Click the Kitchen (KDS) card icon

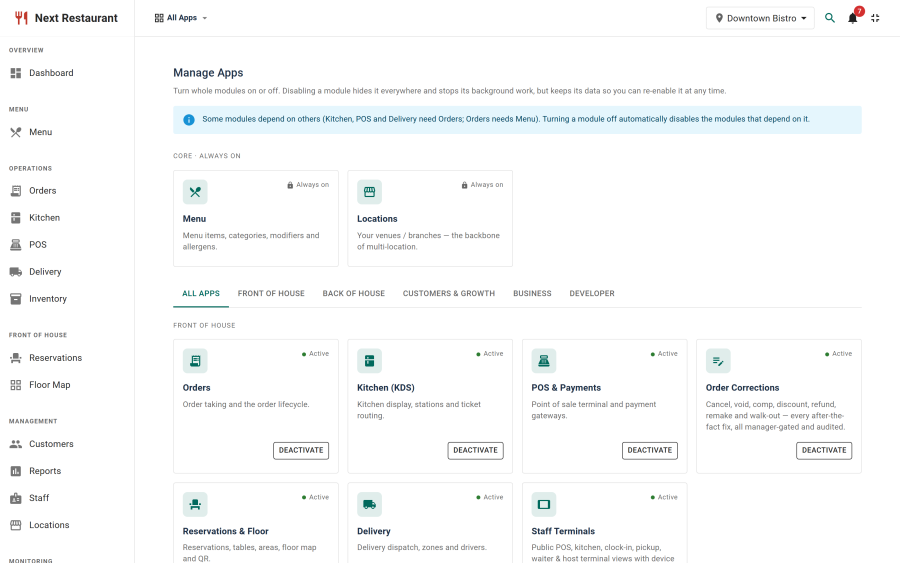(x=370, y=360)
